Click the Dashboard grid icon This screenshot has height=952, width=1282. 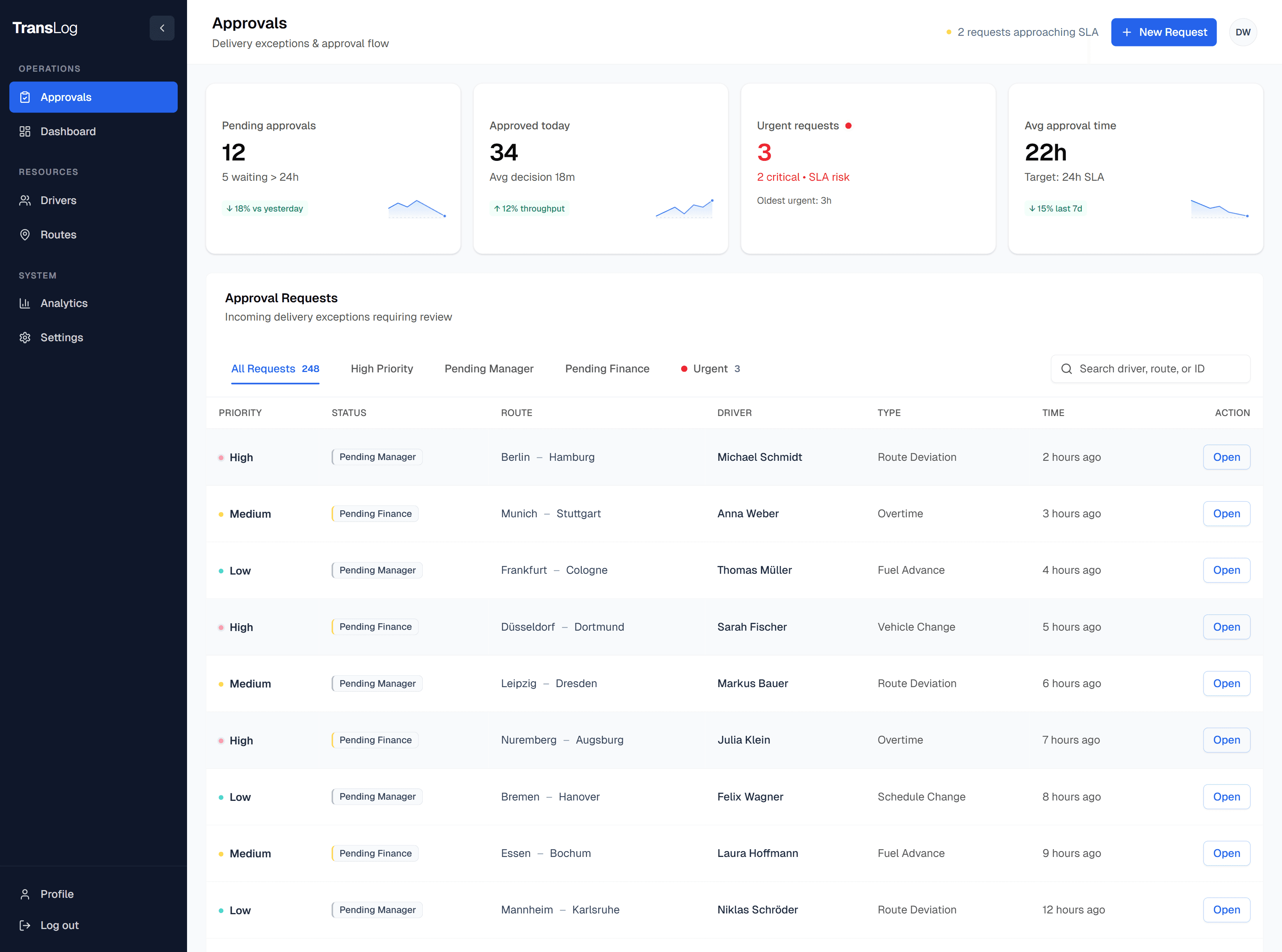click(25, 131)
